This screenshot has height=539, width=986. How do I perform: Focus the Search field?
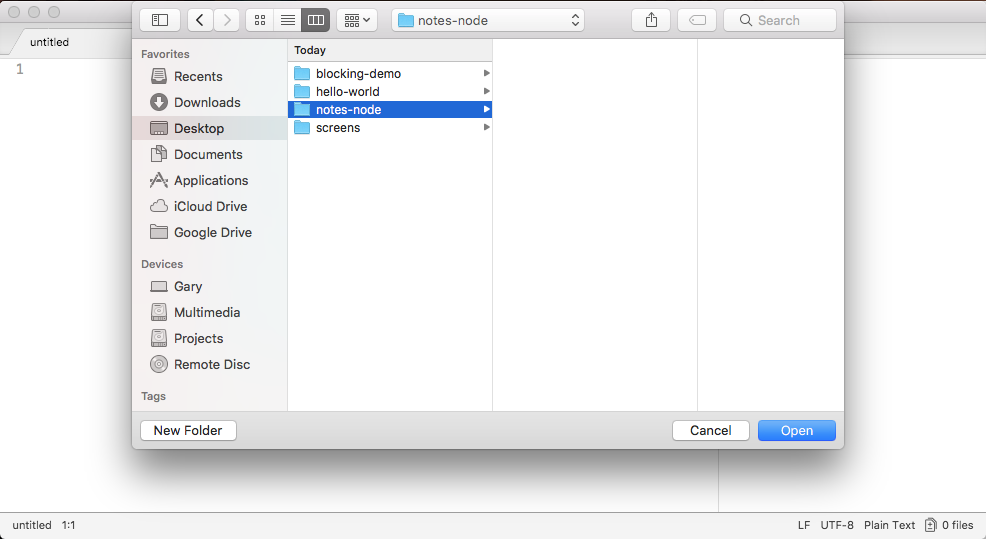[780, 20]
